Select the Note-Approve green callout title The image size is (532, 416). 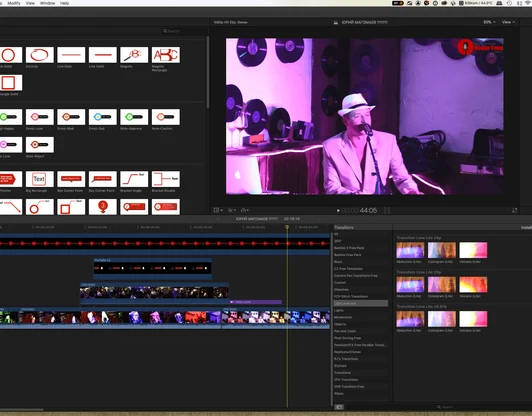click(x=134, y=117)
